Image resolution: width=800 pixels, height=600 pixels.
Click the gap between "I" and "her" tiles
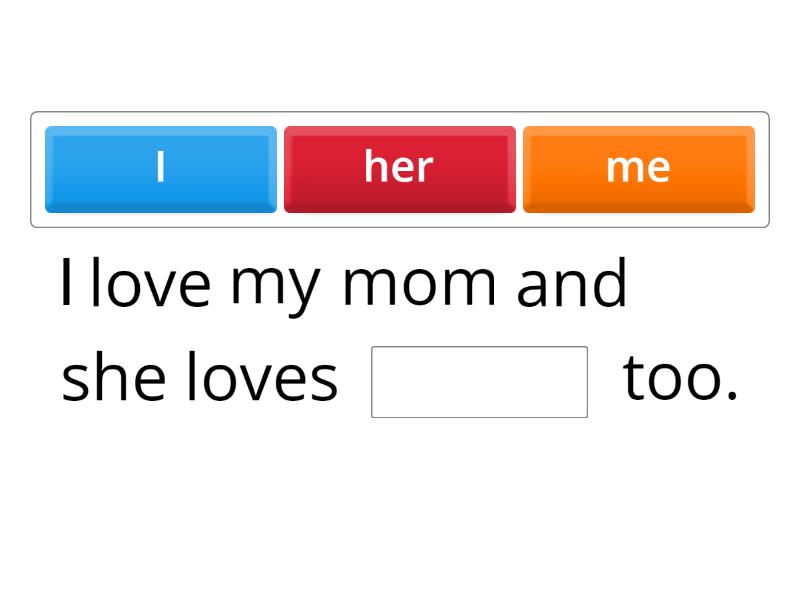click(280, 169)
